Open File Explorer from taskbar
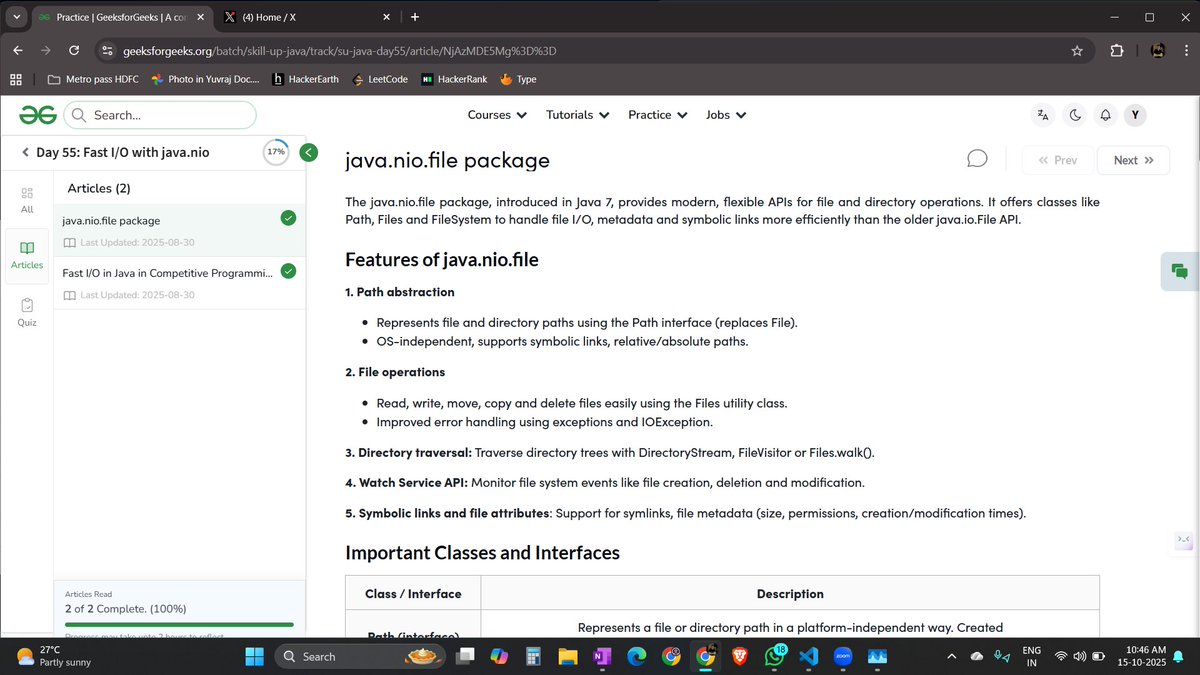 coord(568,656)
